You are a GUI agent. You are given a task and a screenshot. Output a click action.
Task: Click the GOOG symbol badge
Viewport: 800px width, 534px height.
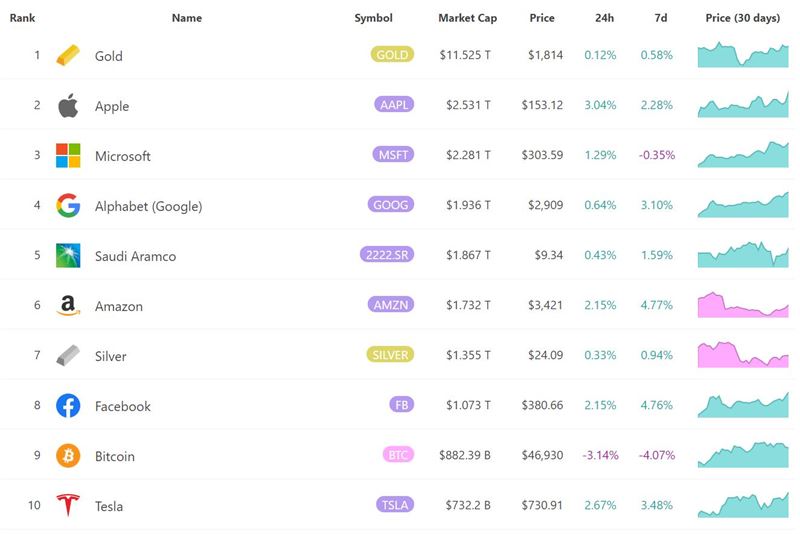tap(390, 205)
